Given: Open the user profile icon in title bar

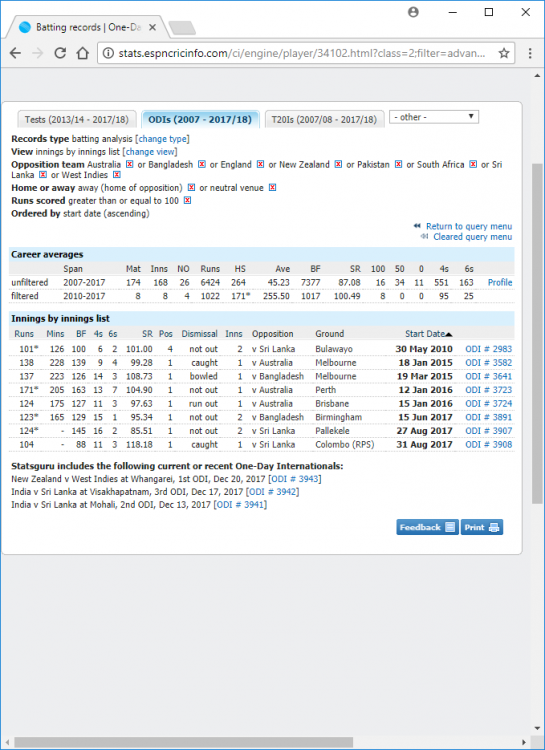Looking at the screenshot, I should click(413, 12).
